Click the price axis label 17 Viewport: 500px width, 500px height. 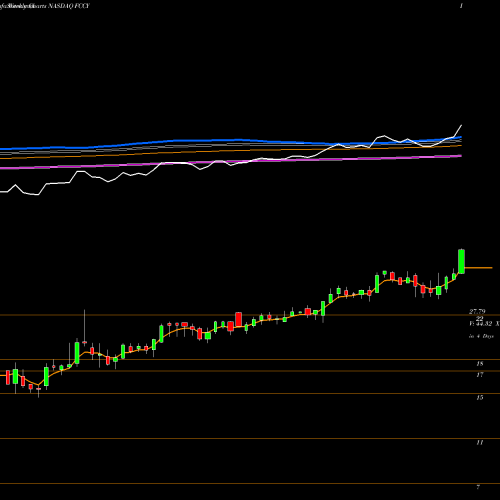[480, 375]
